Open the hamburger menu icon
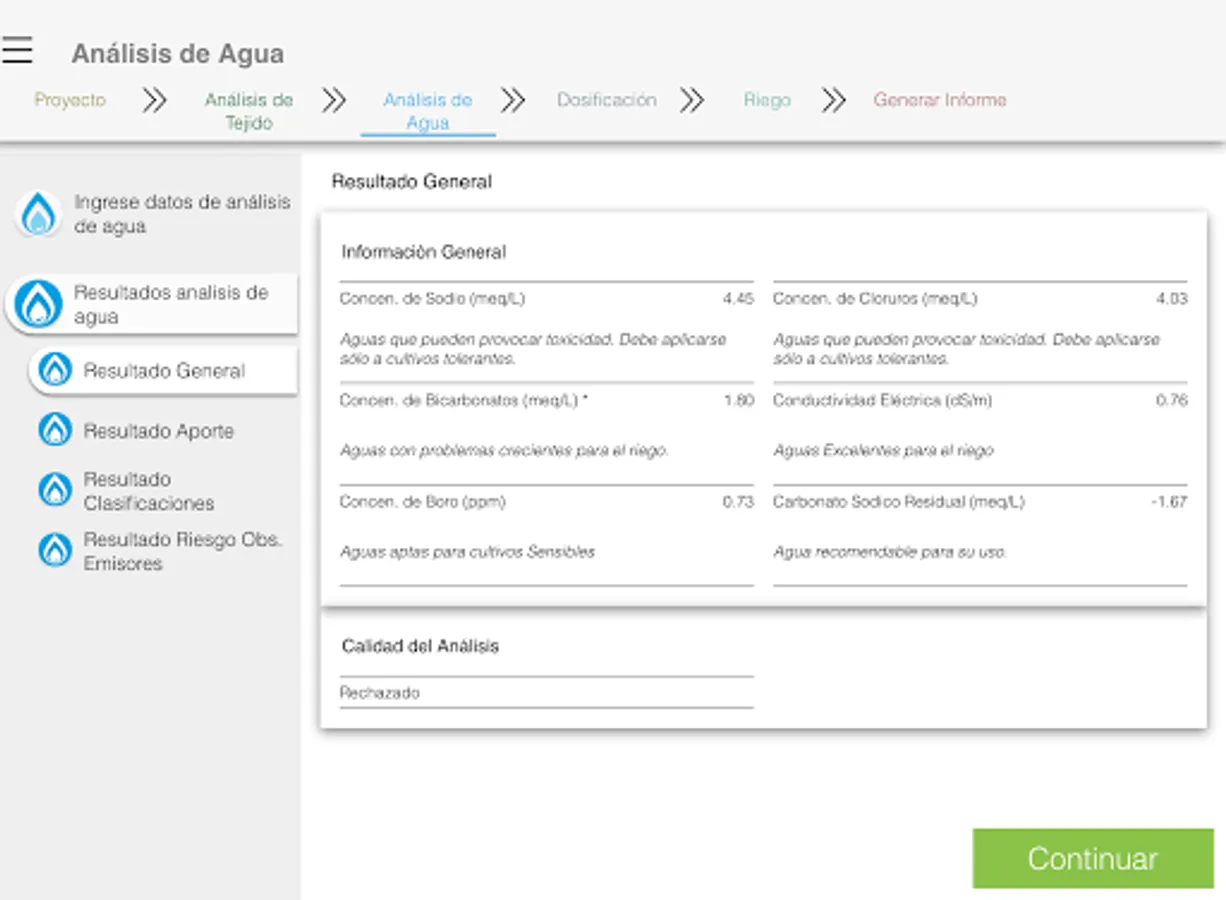Screen dimensions: 1226x900 (17, 50)
